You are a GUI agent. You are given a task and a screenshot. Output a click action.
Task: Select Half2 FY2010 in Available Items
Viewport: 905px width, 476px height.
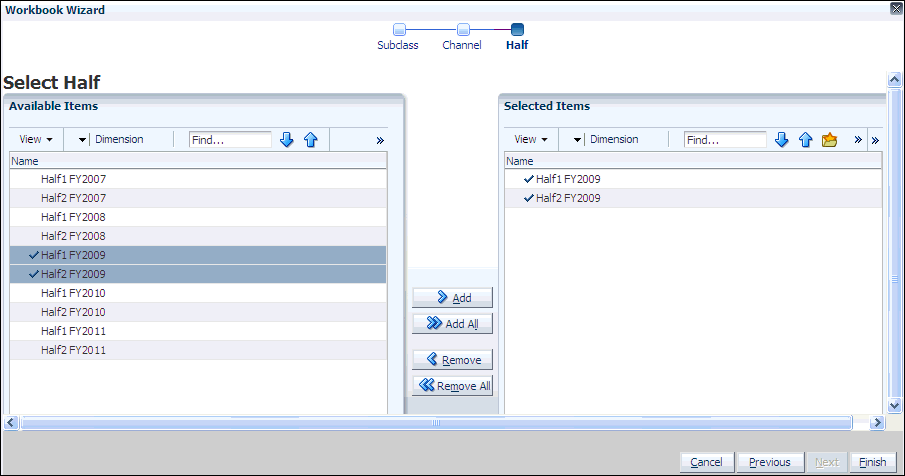[198, 312]
